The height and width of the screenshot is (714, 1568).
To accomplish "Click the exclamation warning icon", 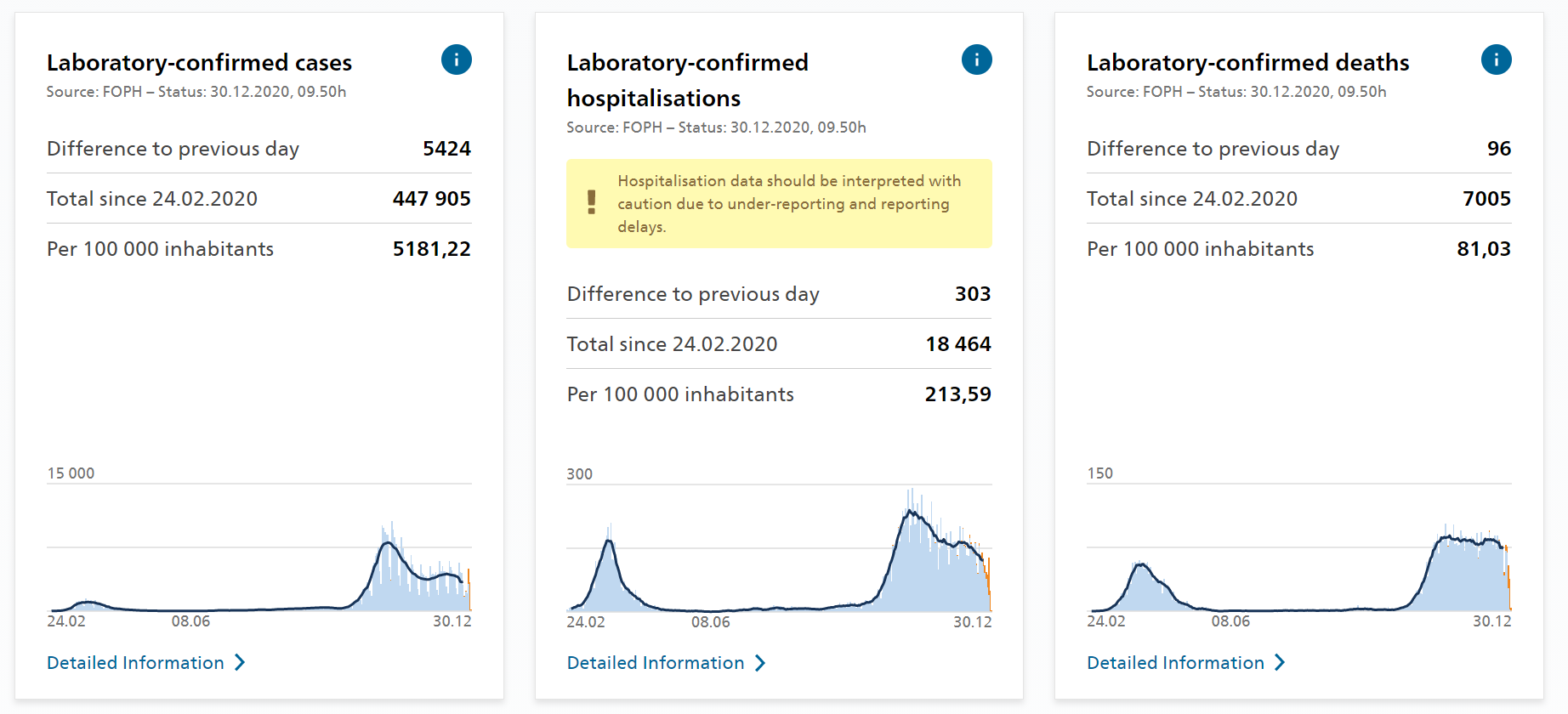I will tap(591, 202).
